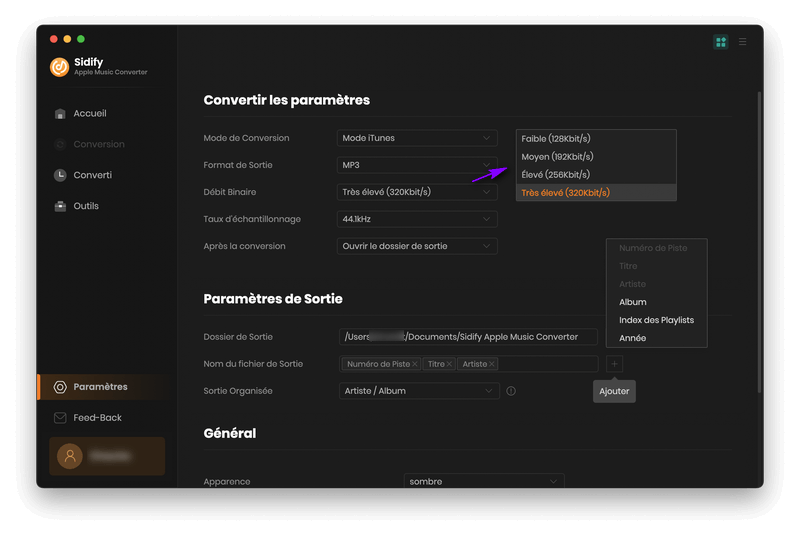This screenshot has width=800, height=536.
Task: Expand the Mode de Conversion dropdown
Action: point(417,138)
